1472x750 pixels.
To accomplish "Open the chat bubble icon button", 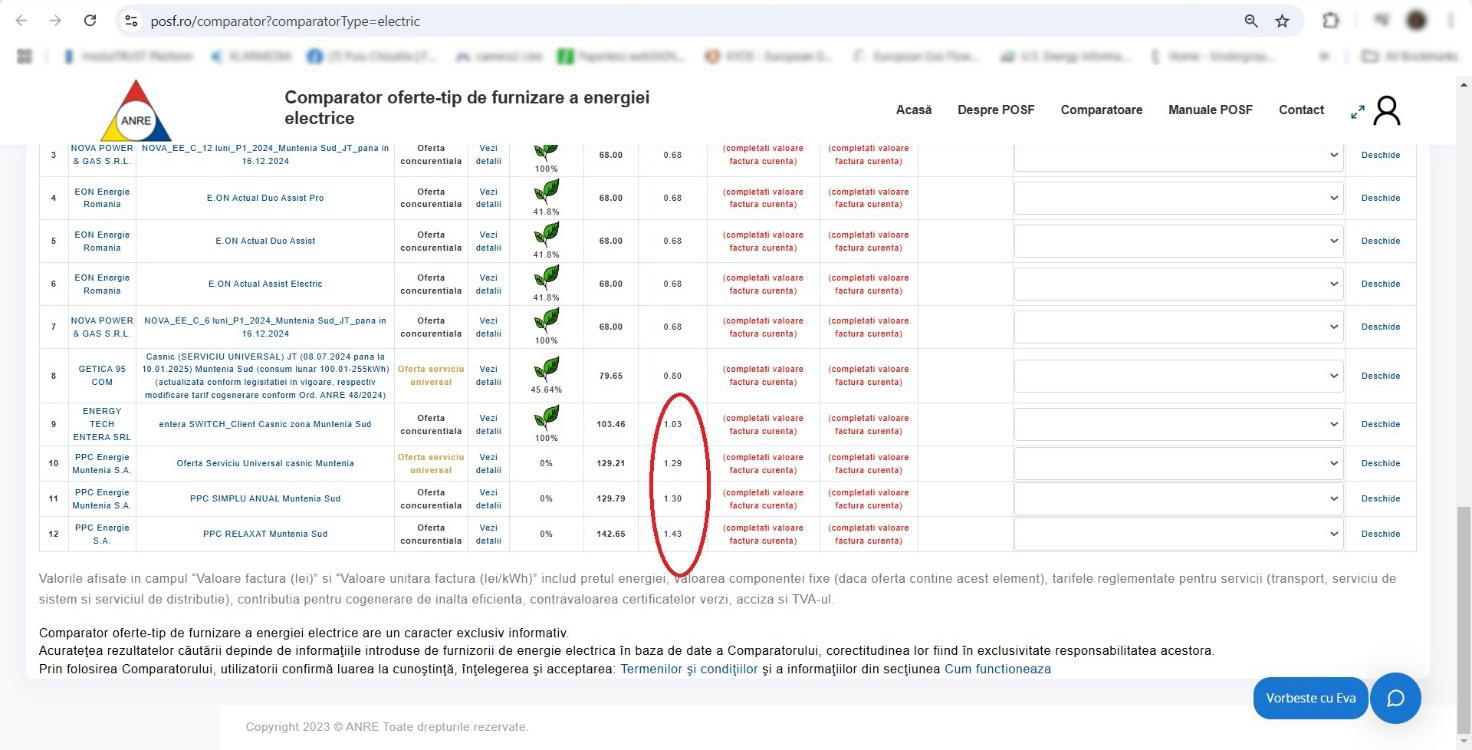I will click(1395, 698).
